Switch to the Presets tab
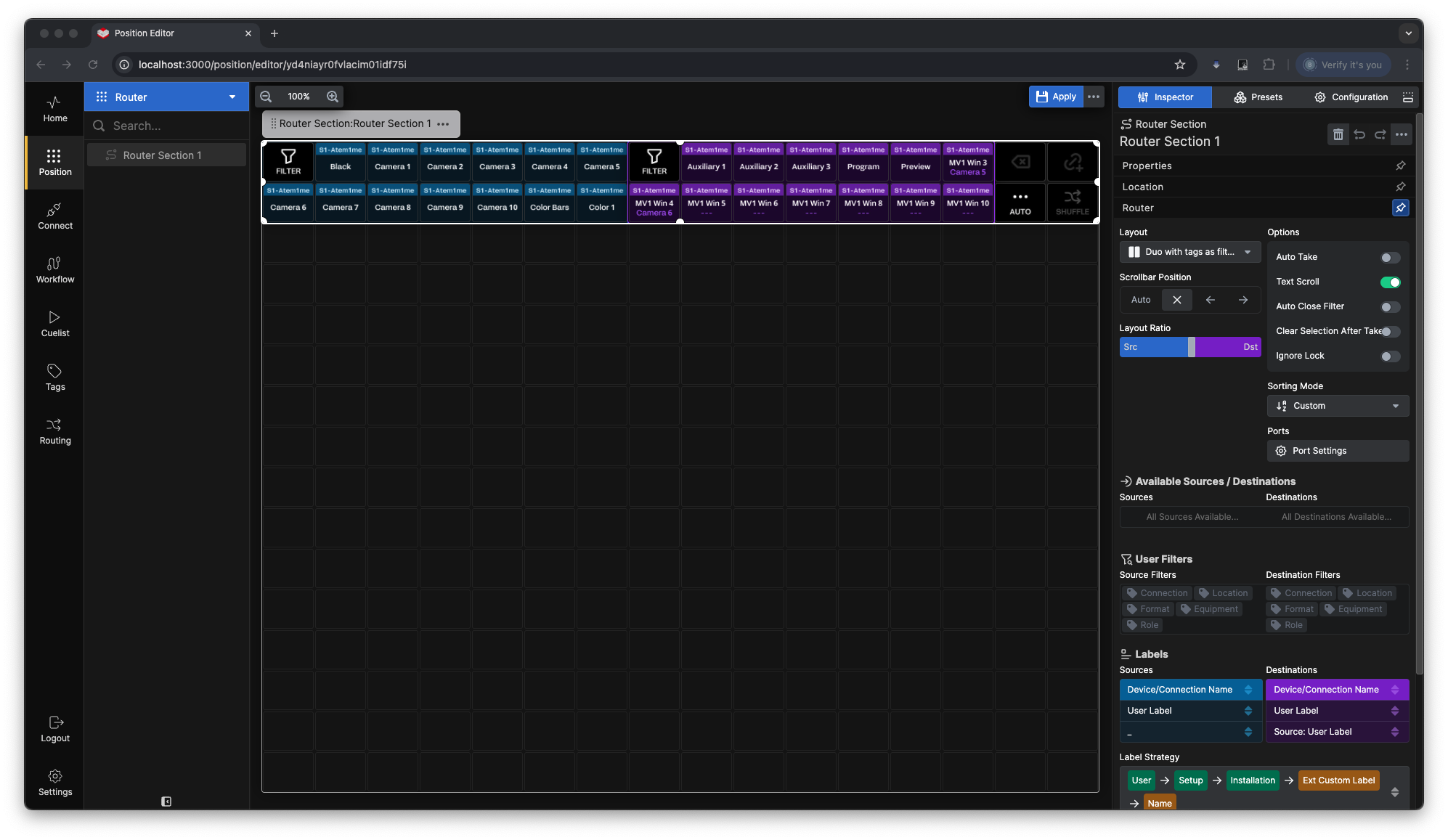 click(1258, 97)
